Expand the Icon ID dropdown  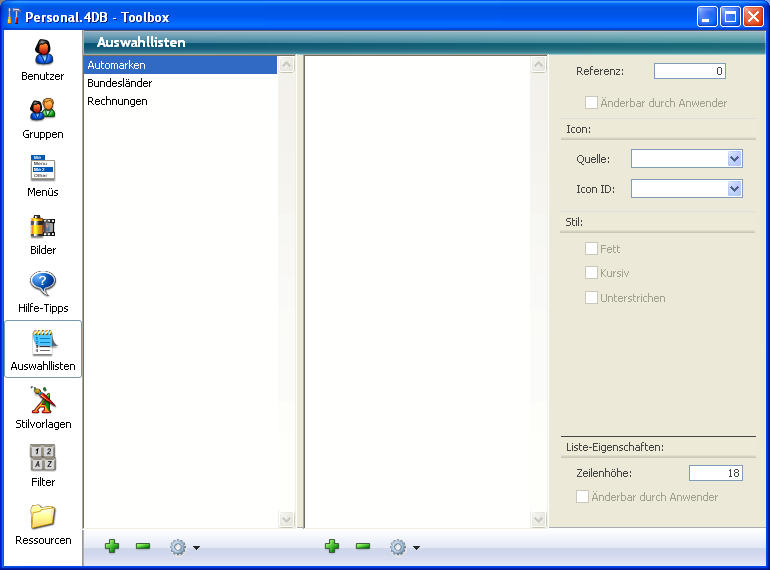click(734, 189)
